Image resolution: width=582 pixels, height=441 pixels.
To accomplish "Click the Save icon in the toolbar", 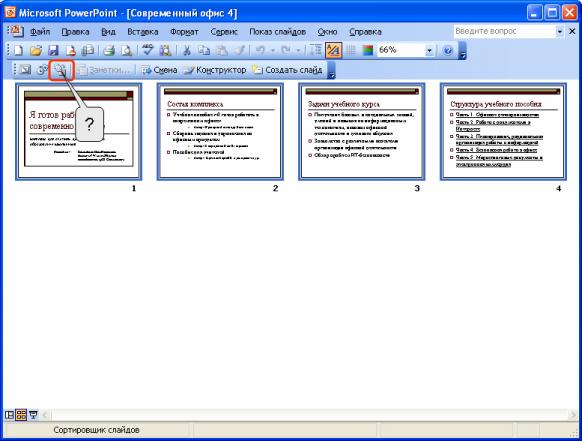I will [x=53, y=50].
